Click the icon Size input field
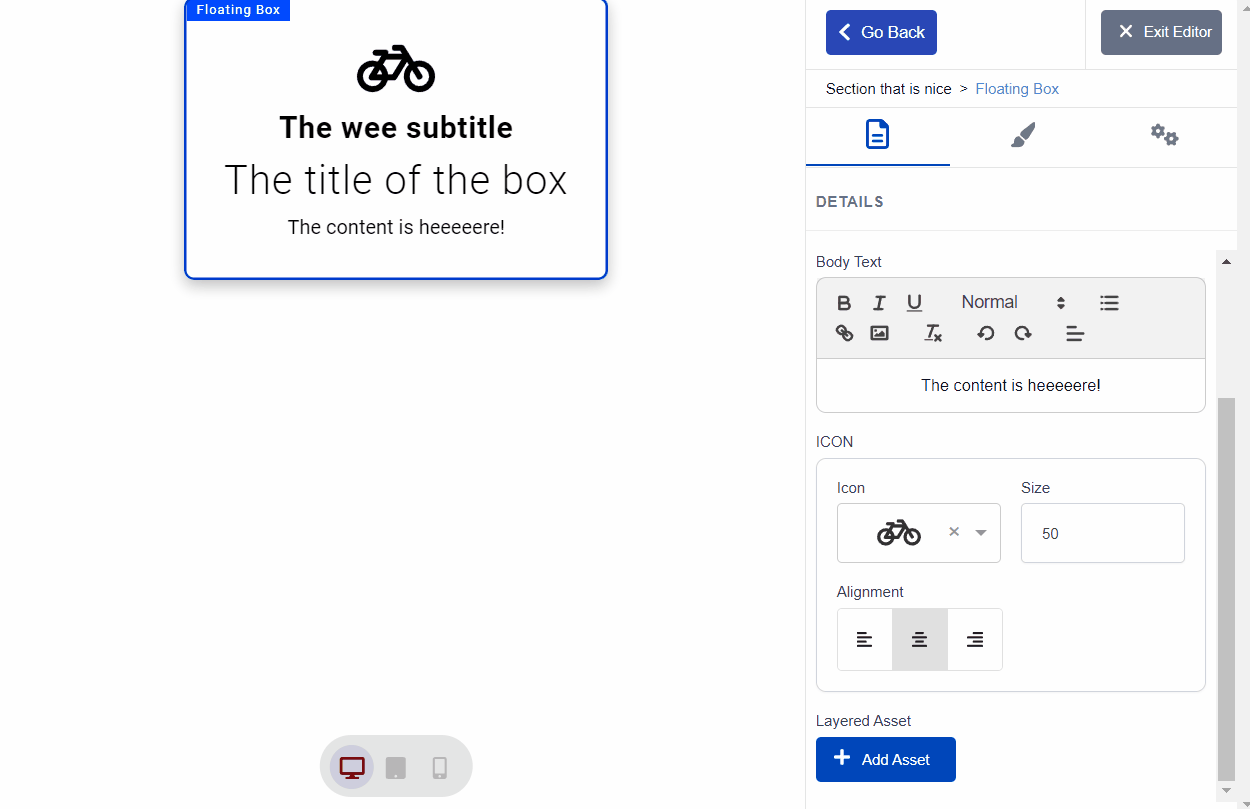The image size is (1250, 809). click(x=1102, y=533)
